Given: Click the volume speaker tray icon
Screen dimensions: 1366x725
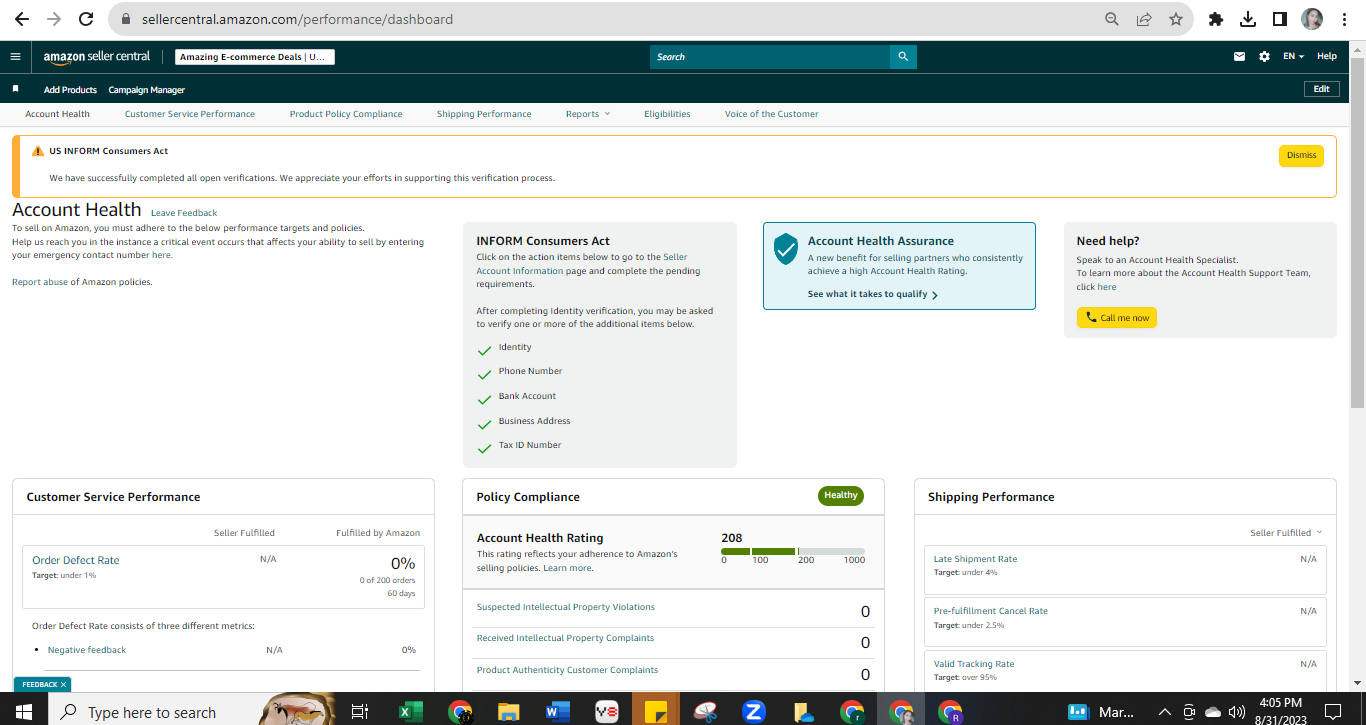Looking at the screenshot, I should [1237, 712].
